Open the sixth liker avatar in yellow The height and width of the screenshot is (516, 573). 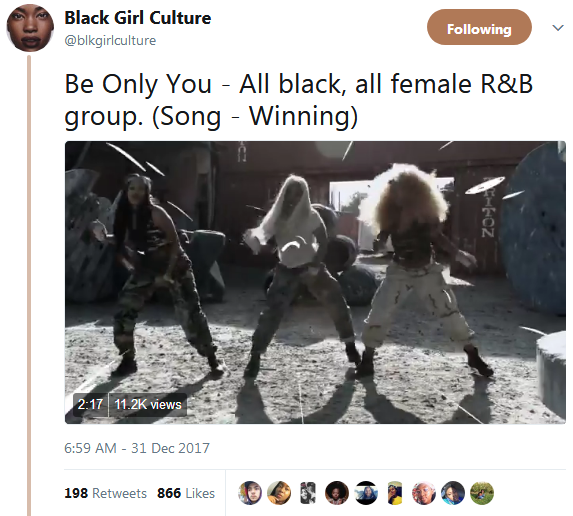click(x=395, y=493)
